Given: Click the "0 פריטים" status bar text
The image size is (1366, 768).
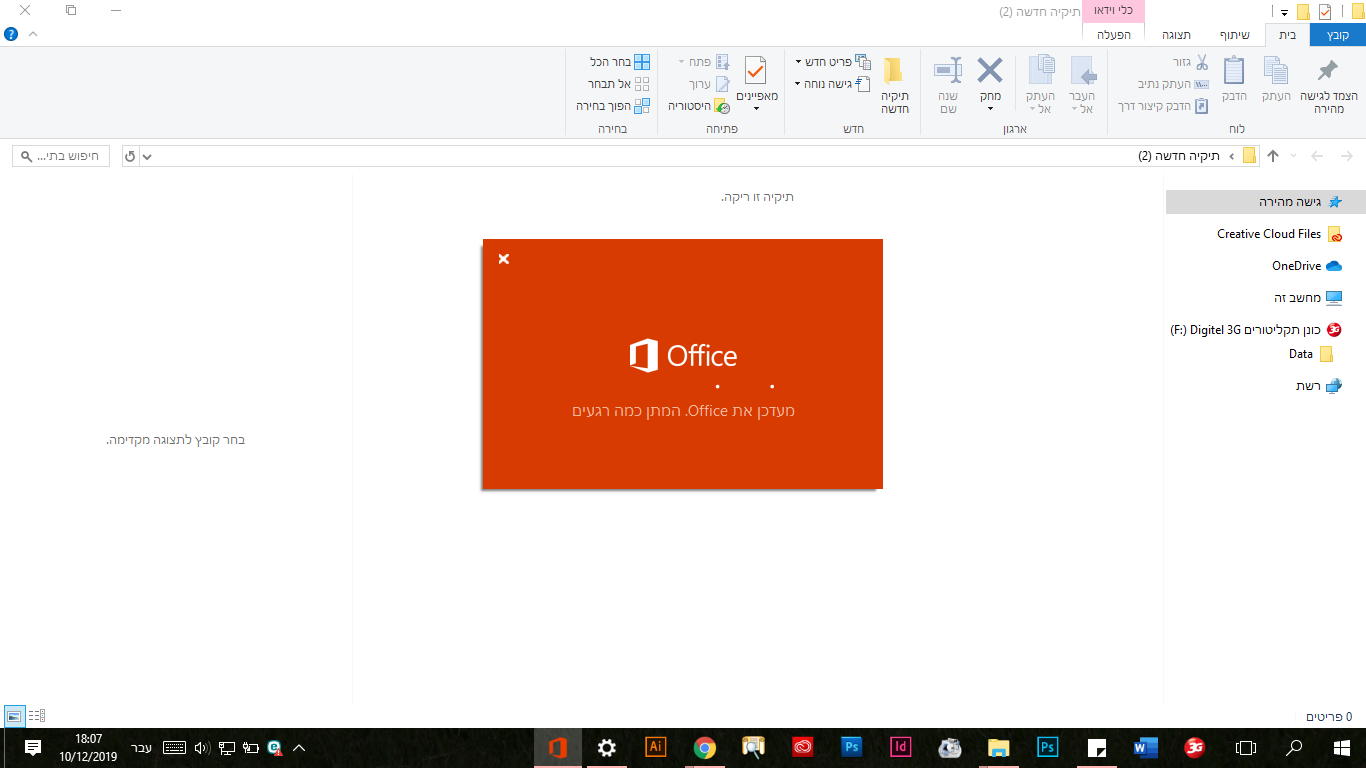Looking at the screenshot, I should click(1329, 716).
